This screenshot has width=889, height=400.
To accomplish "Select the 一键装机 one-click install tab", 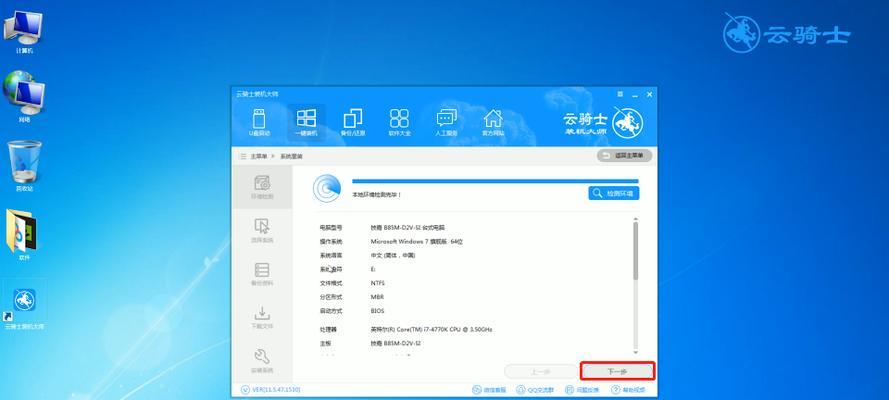I will (306, 123).
